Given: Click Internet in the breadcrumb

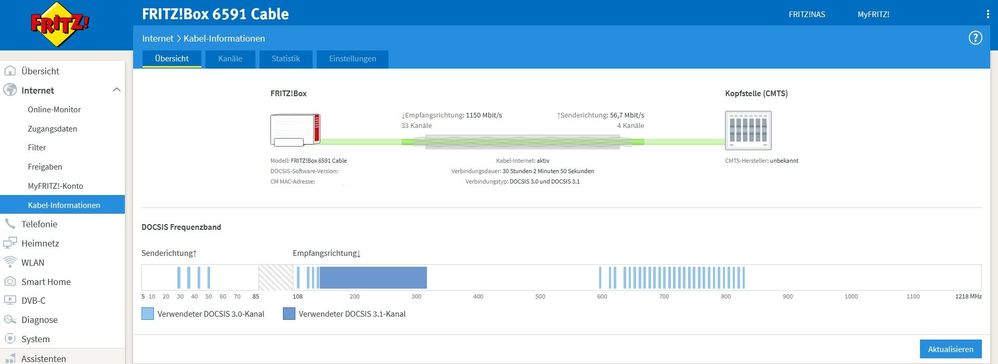Looking at the screenshot, I should (157, 39).
